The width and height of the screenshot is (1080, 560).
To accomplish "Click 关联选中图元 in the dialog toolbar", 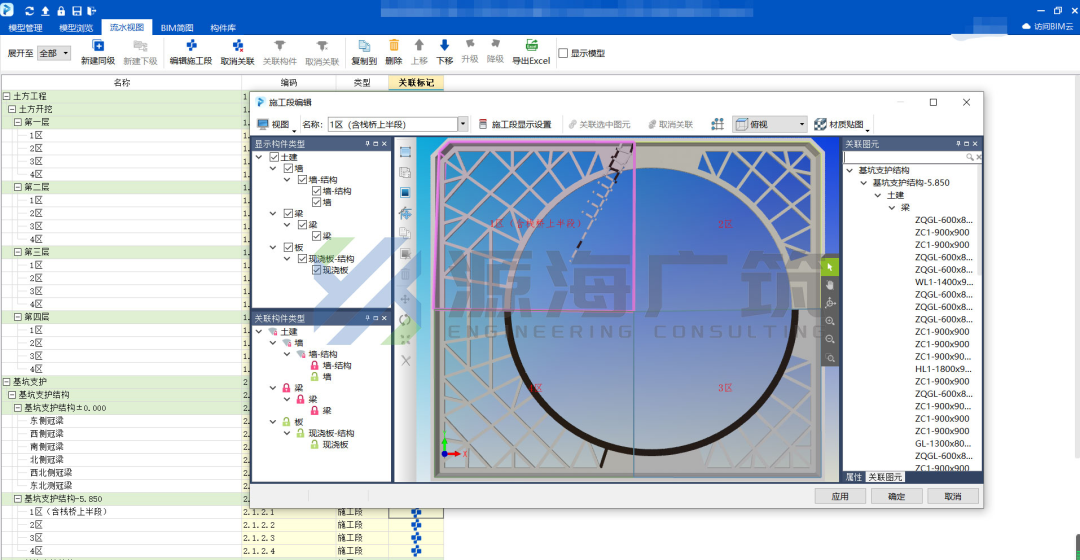I will [x=599, y=125].
